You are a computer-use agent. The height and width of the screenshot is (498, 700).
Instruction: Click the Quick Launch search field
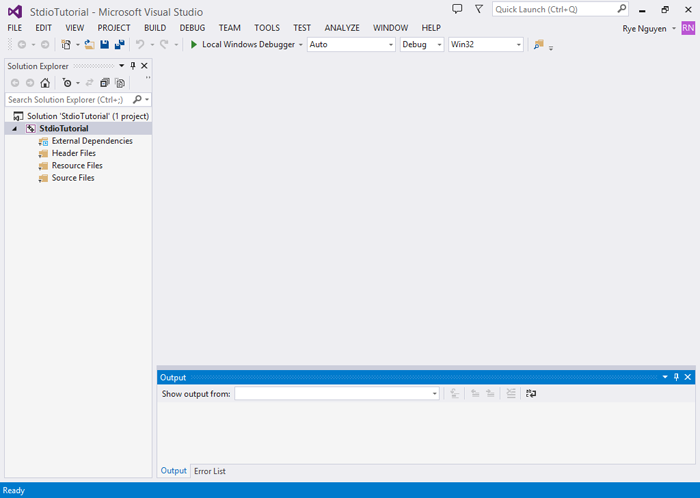(560, 9)
